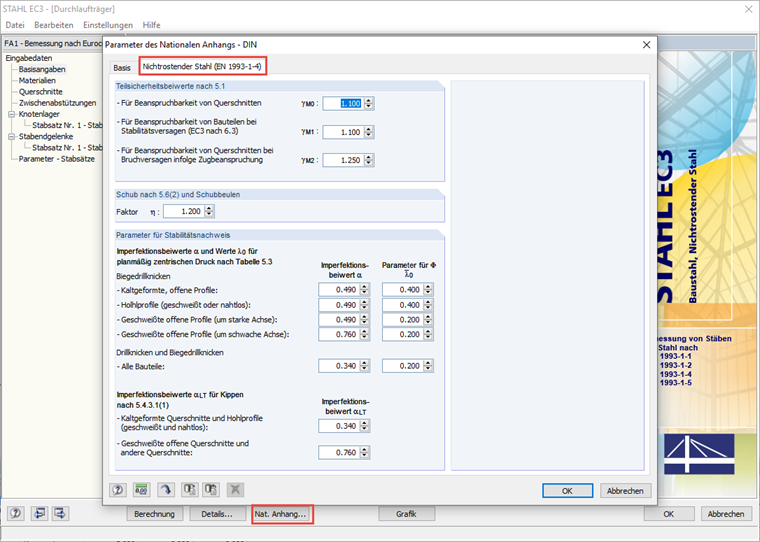Click the reset to default values arrow icon
The image size is (760, 542).
point(165,490)
